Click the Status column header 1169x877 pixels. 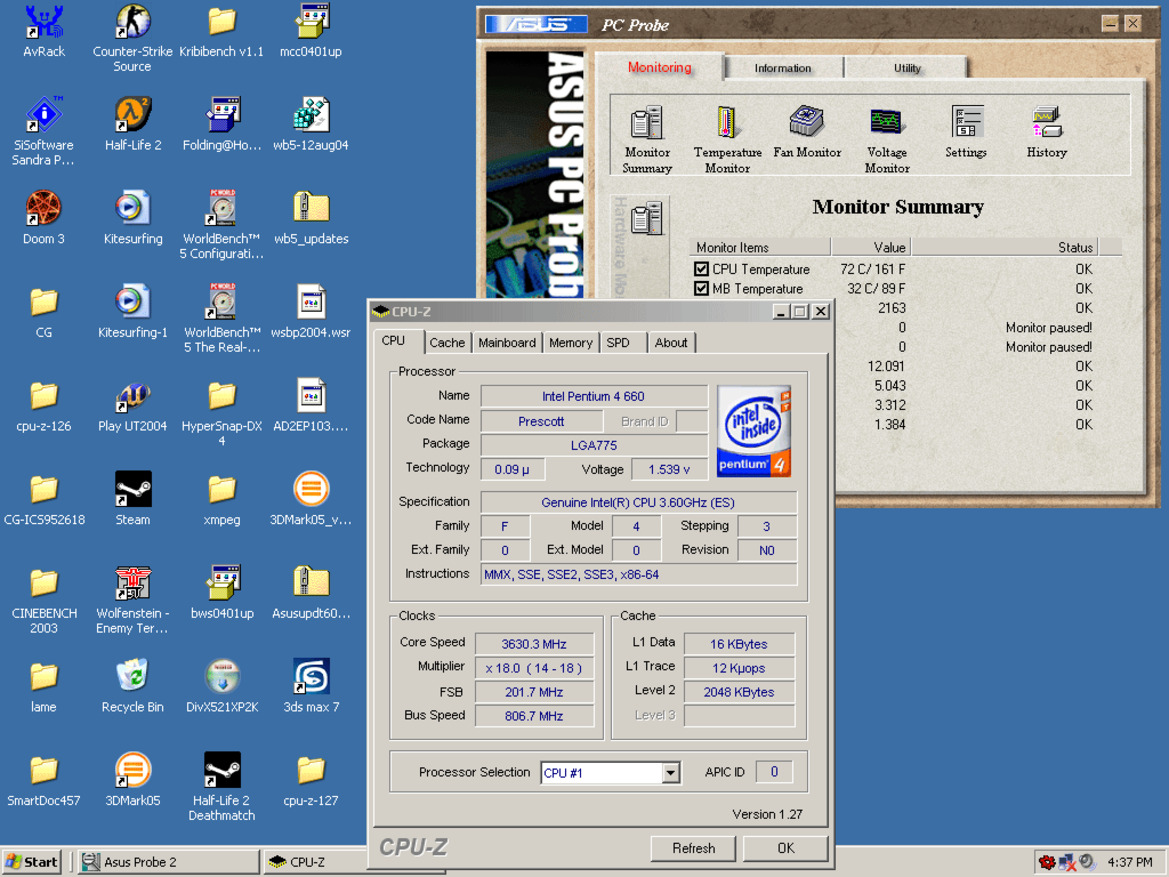coord(1005,247)
